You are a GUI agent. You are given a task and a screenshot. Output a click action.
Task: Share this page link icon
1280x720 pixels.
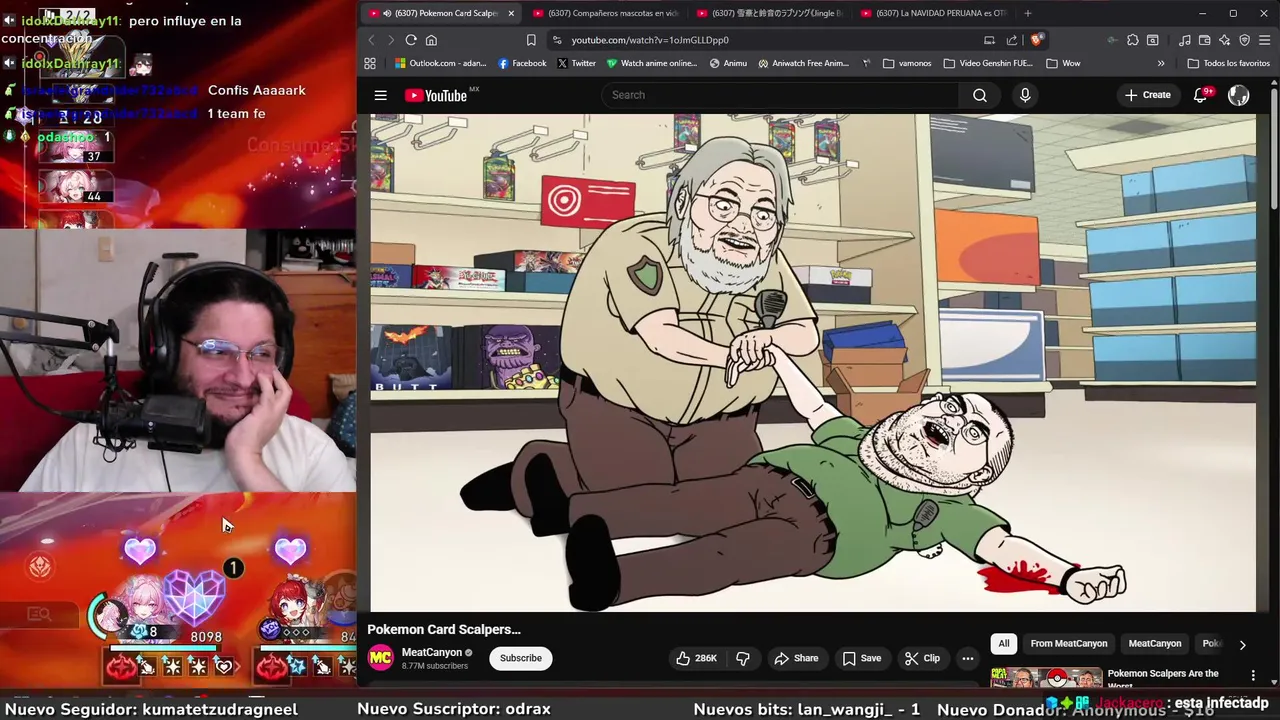tap(1012, 40)
